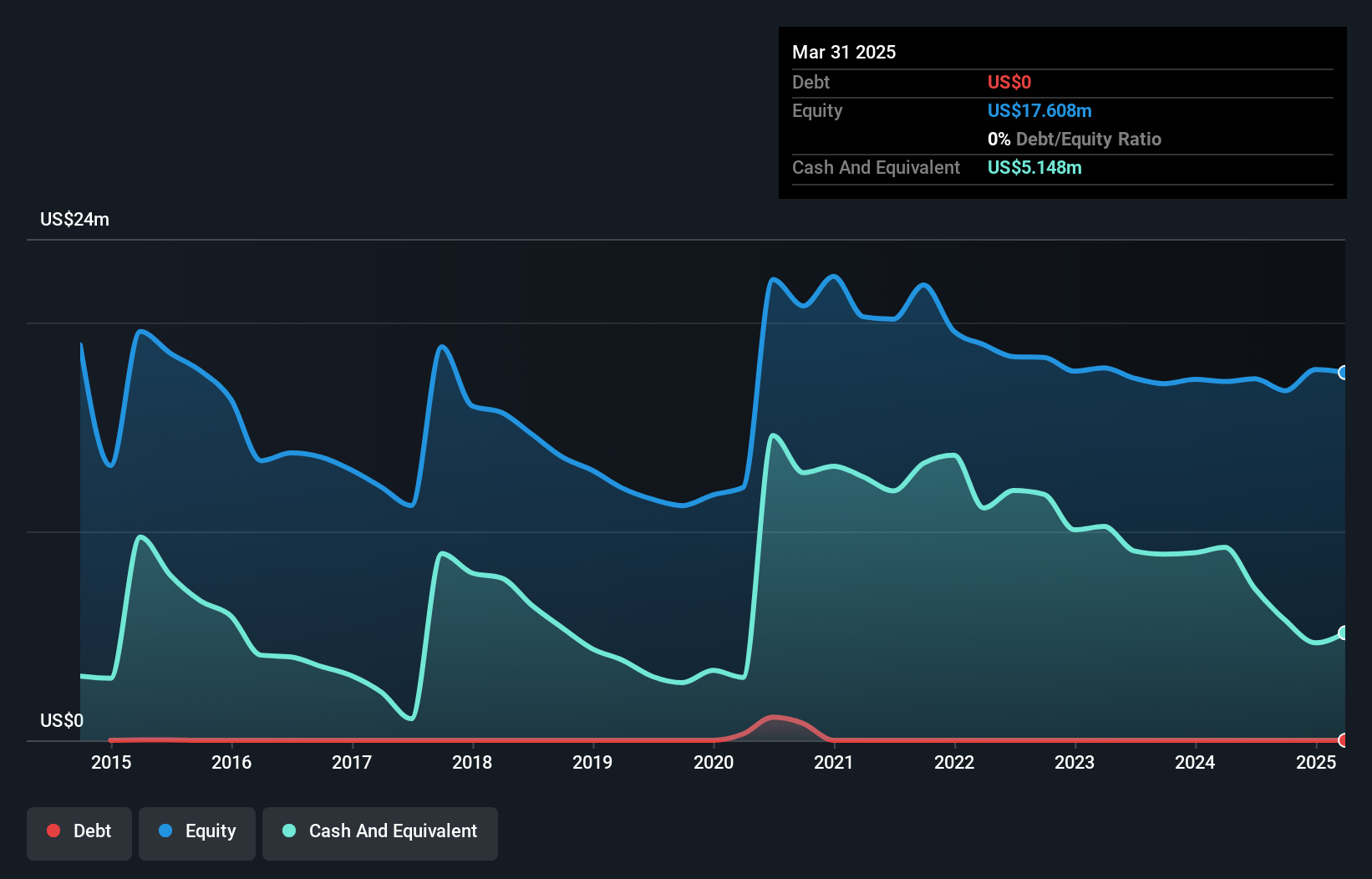Click the blue Equity legend dot
Viewport: 1372px width, 879px height.
tap(165, 831)
